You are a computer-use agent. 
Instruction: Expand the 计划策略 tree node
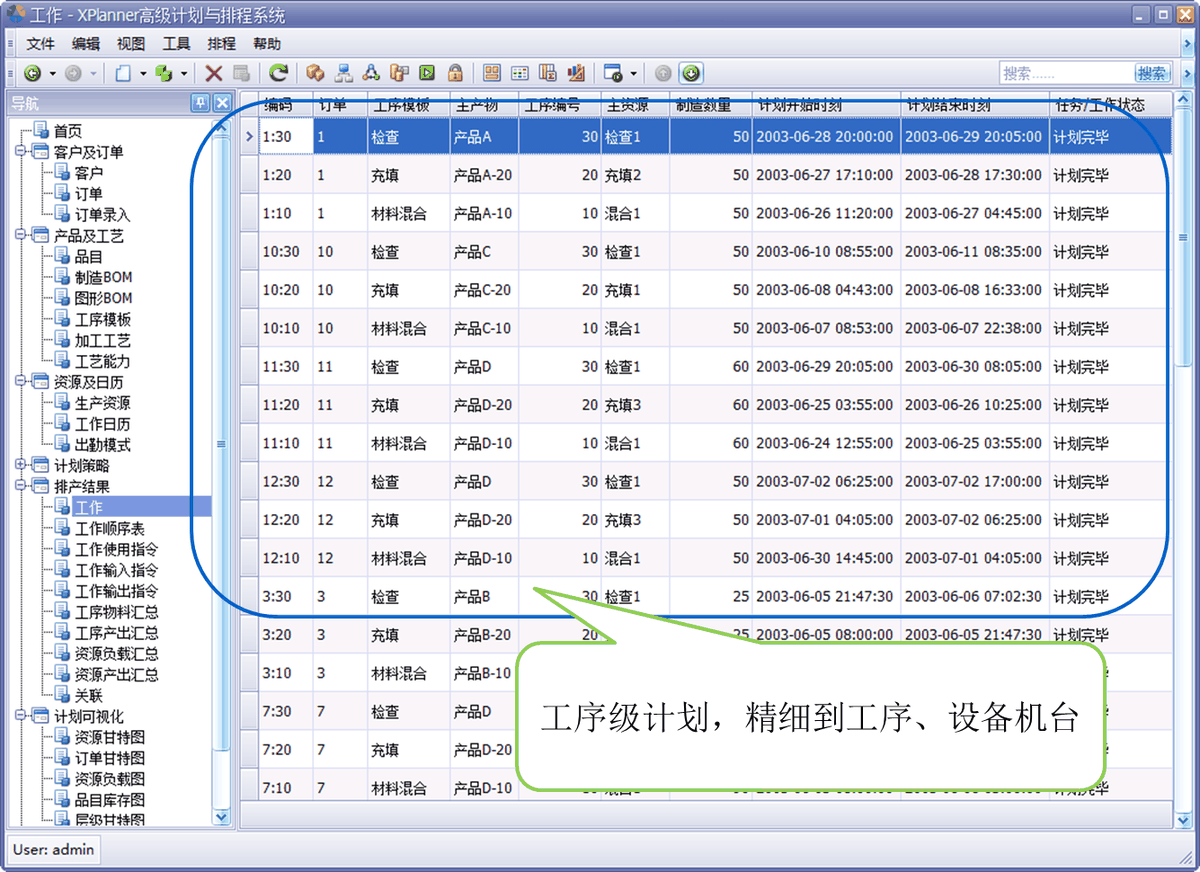20,466
